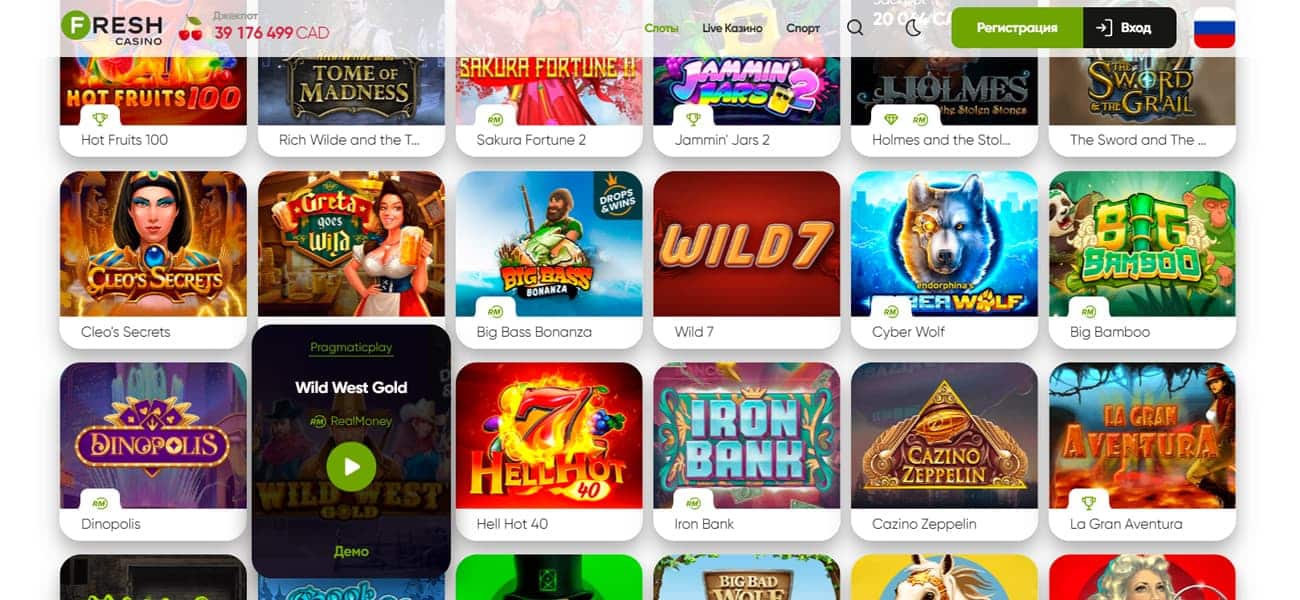Click RM badge on Dinopolis card
Screen dimensions: 1300x600
[x=100, y=503]
